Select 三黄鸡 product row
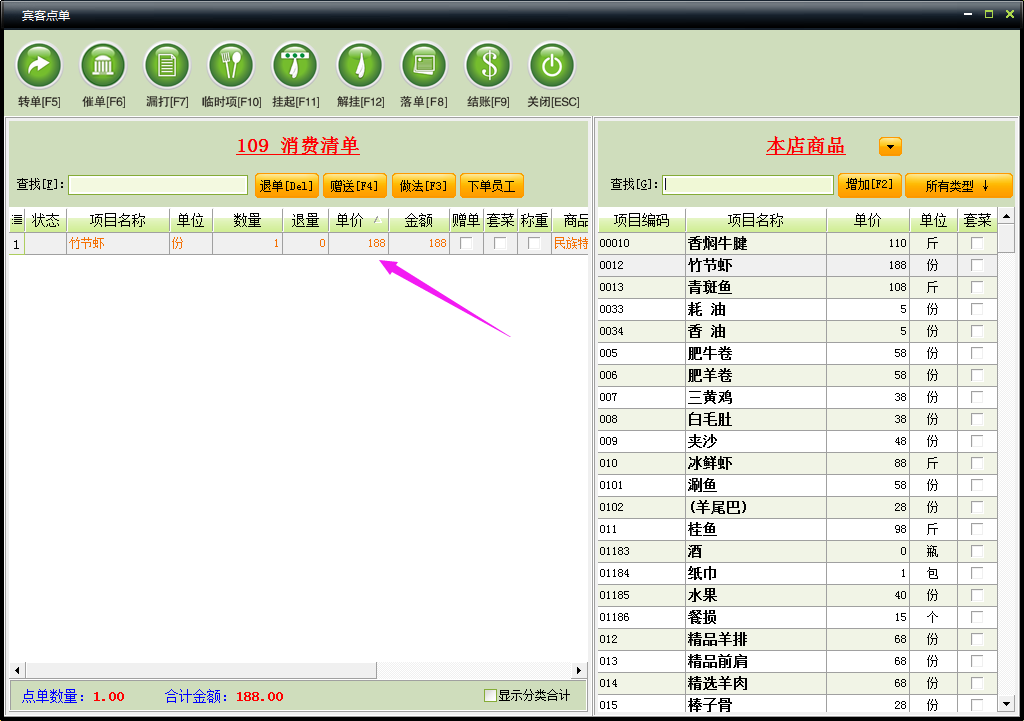The width and height of the screenshot is (1024, 721). (797, 397)
